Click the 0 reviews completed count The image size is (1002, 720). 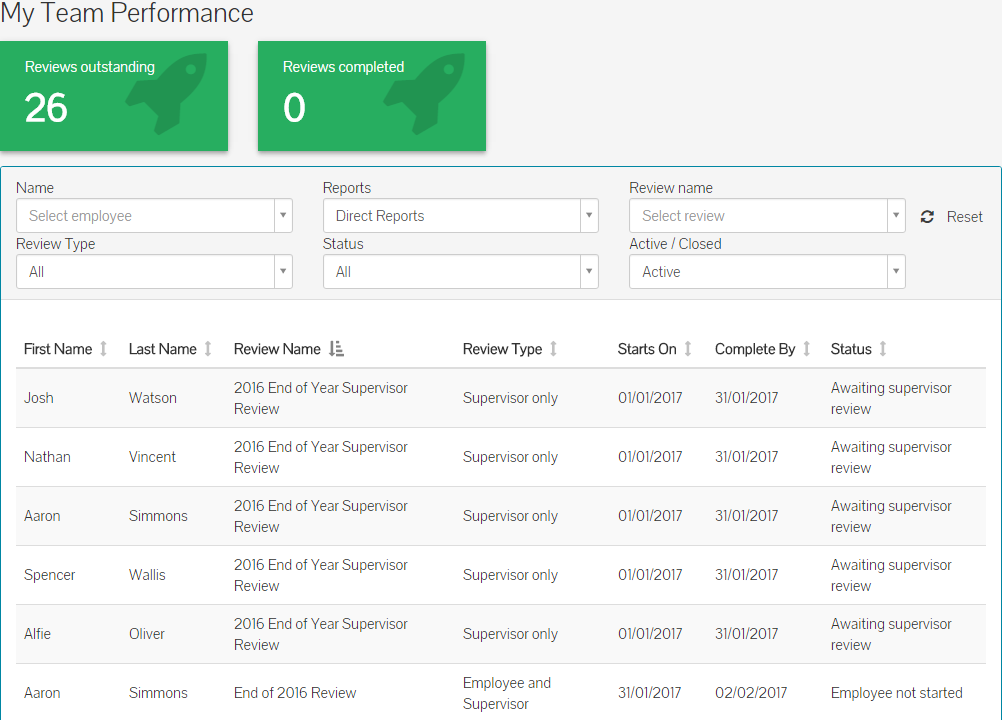pyautogui.click(x=295, y=107)
